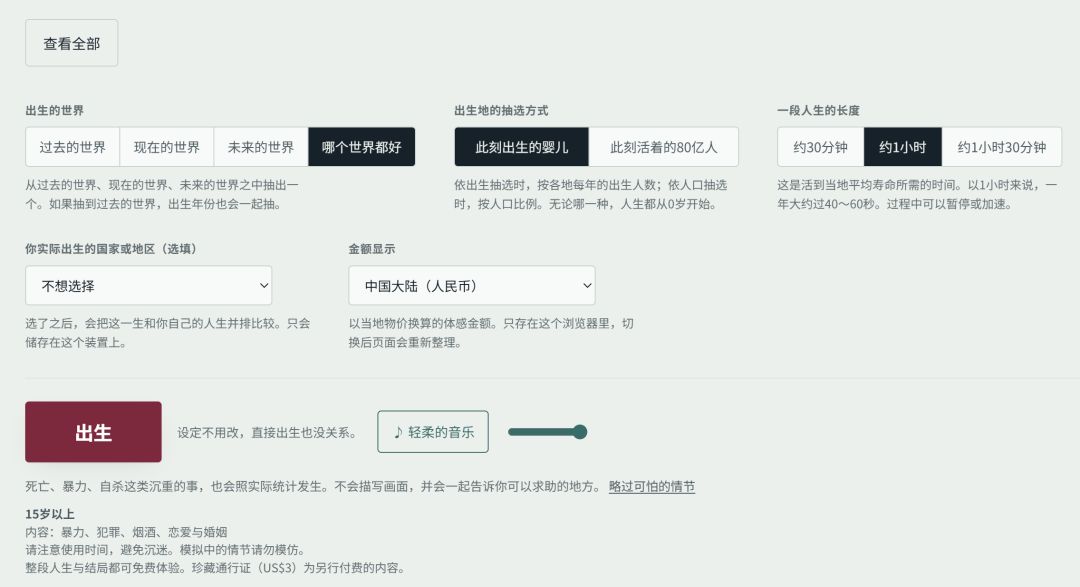Screen dimensions: 1080x587
Task: Open the 中国大陆（人民币） currency dropdown
Action: pos(472,285)
